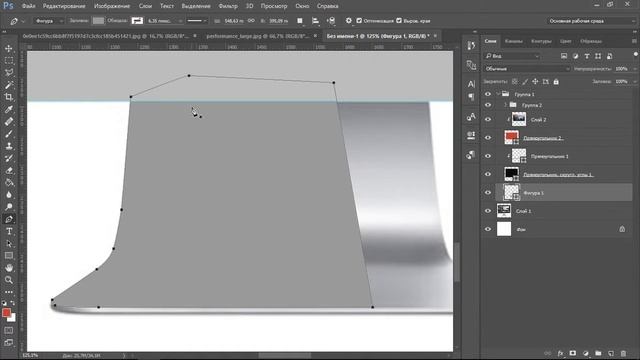Image resolution: width=640 pixels, height=360 pixels.
Task: Open the stroke line style dropdown
Action: click(198, 21)
